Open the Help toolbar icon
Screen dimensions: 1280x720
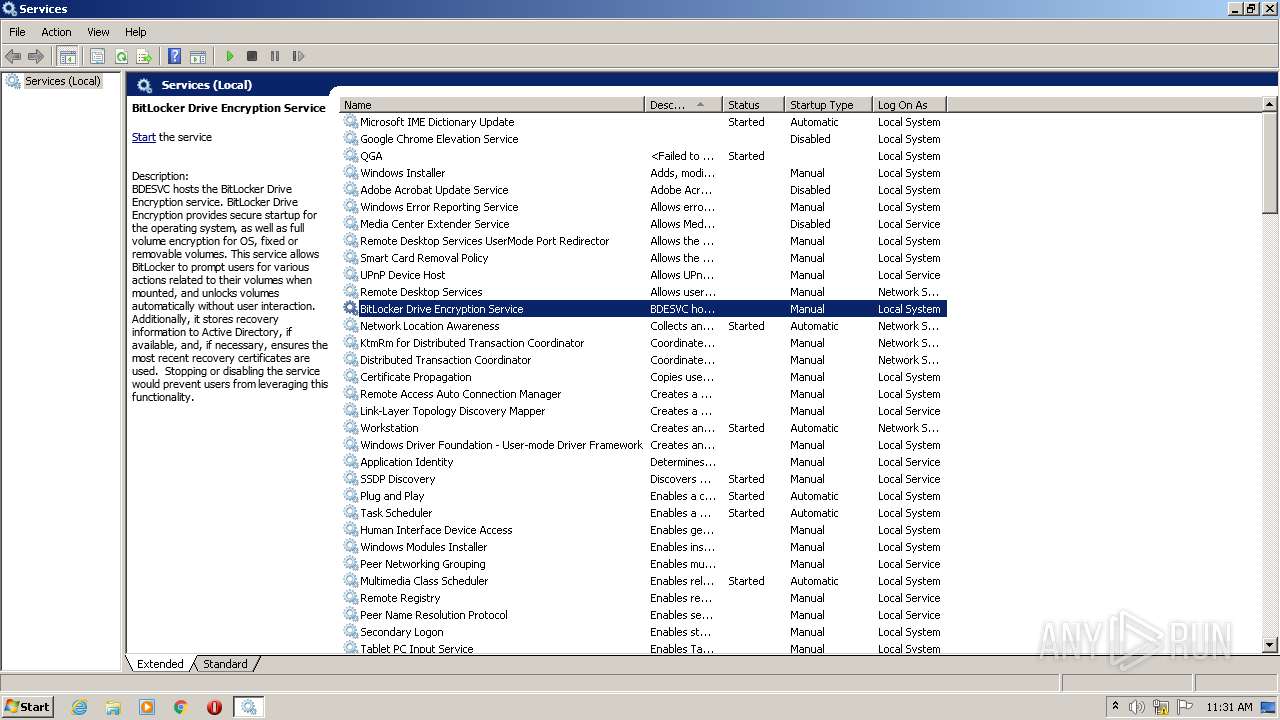(x=174, y=56)
